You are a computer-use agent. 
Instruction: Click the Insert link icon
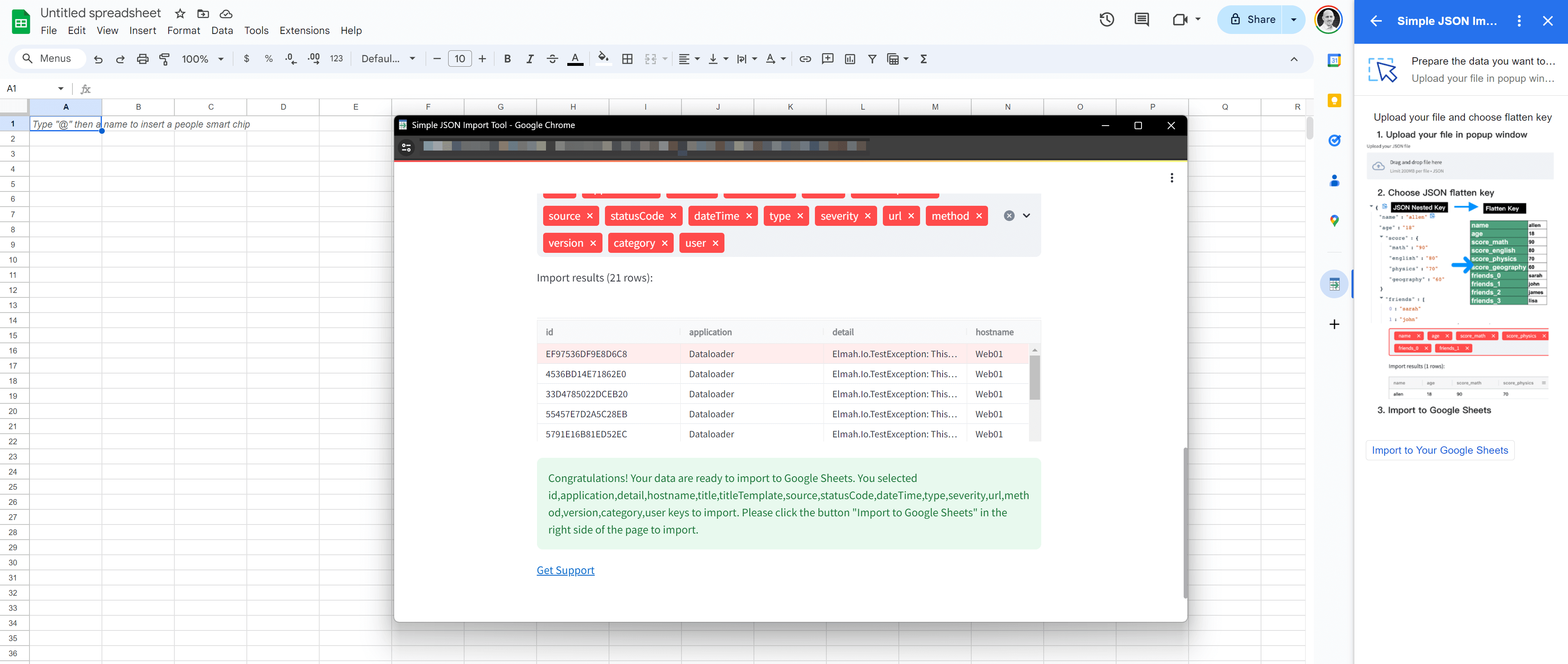coord(805,59)
